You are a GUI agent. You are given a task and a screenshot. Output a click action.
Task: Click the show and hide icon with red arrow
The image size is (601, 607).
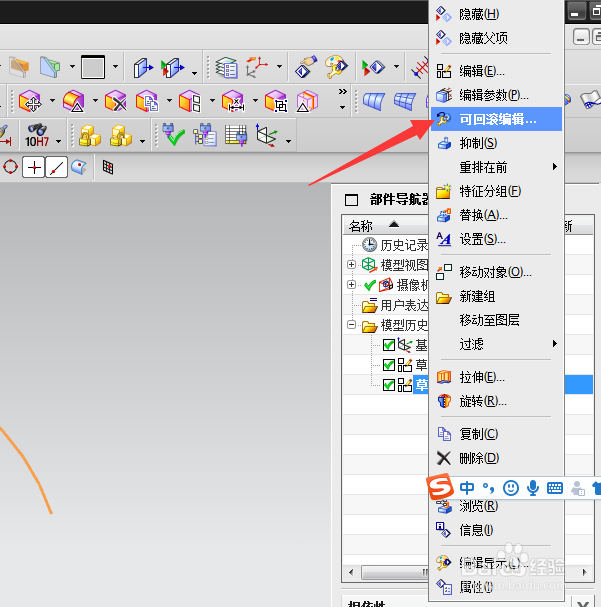pos(373,67)
